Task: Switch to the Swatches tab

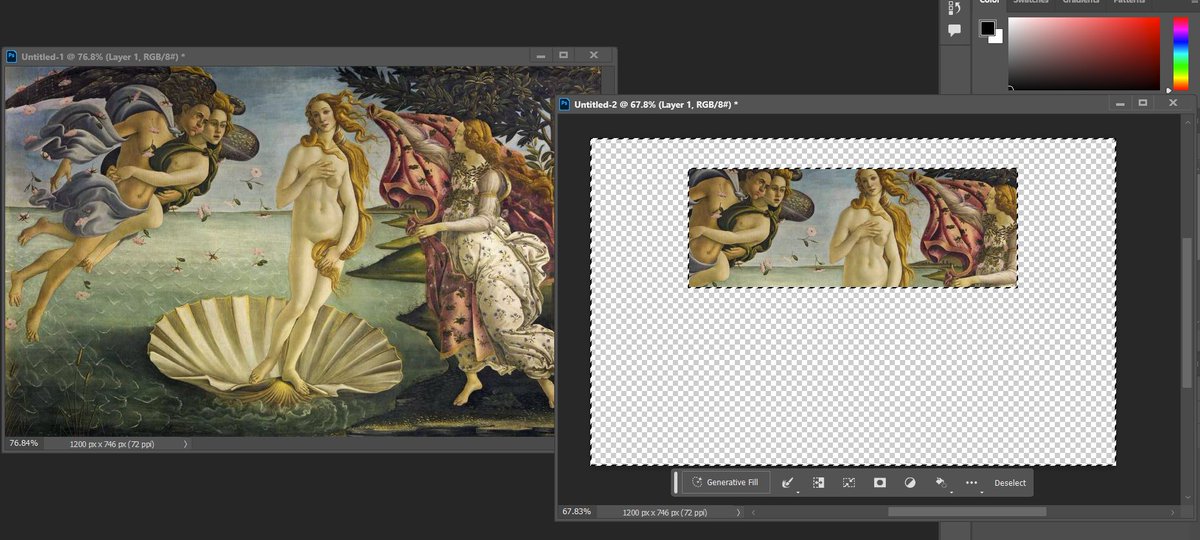Action: click(x=1030, y=3)
